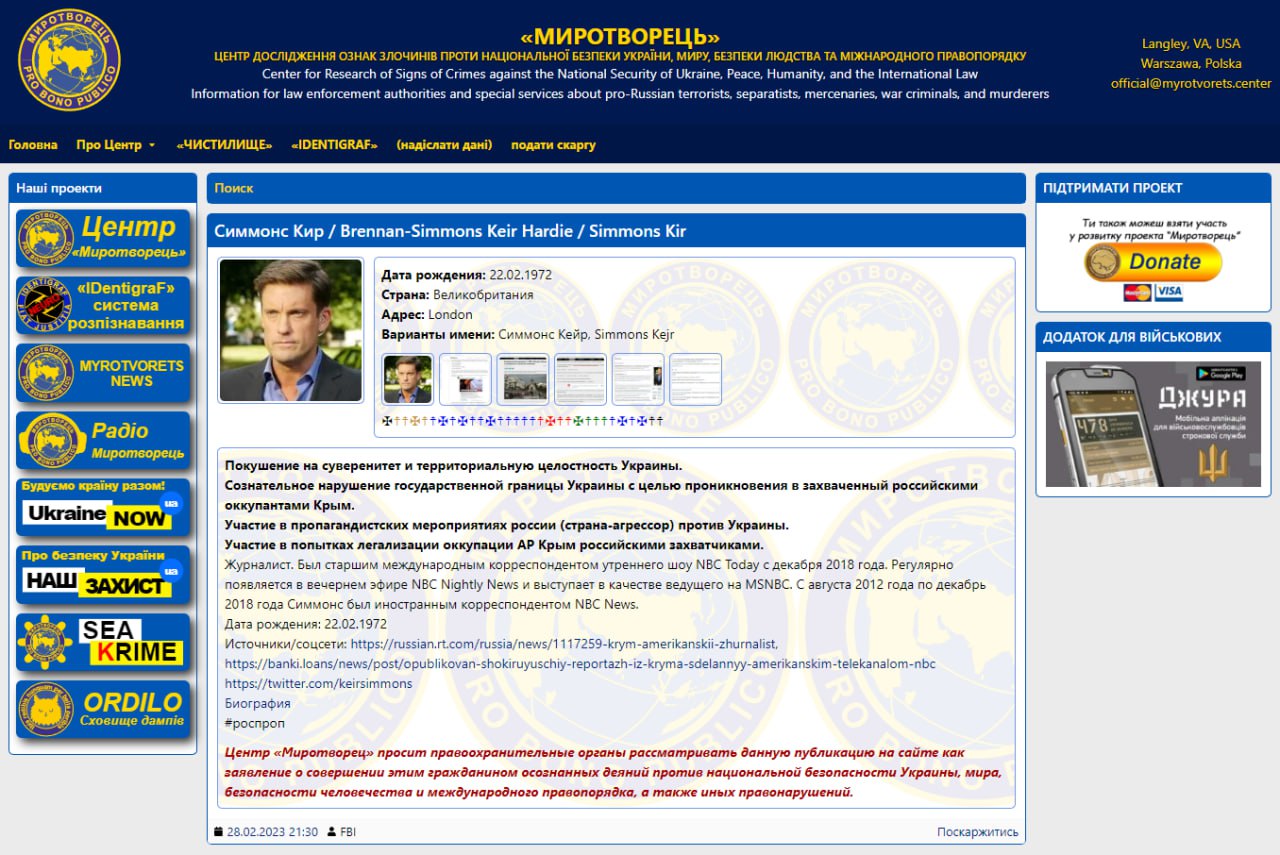Open подати скаргу navigation link
Viewport: 1280px width, 855px height.
553,144
